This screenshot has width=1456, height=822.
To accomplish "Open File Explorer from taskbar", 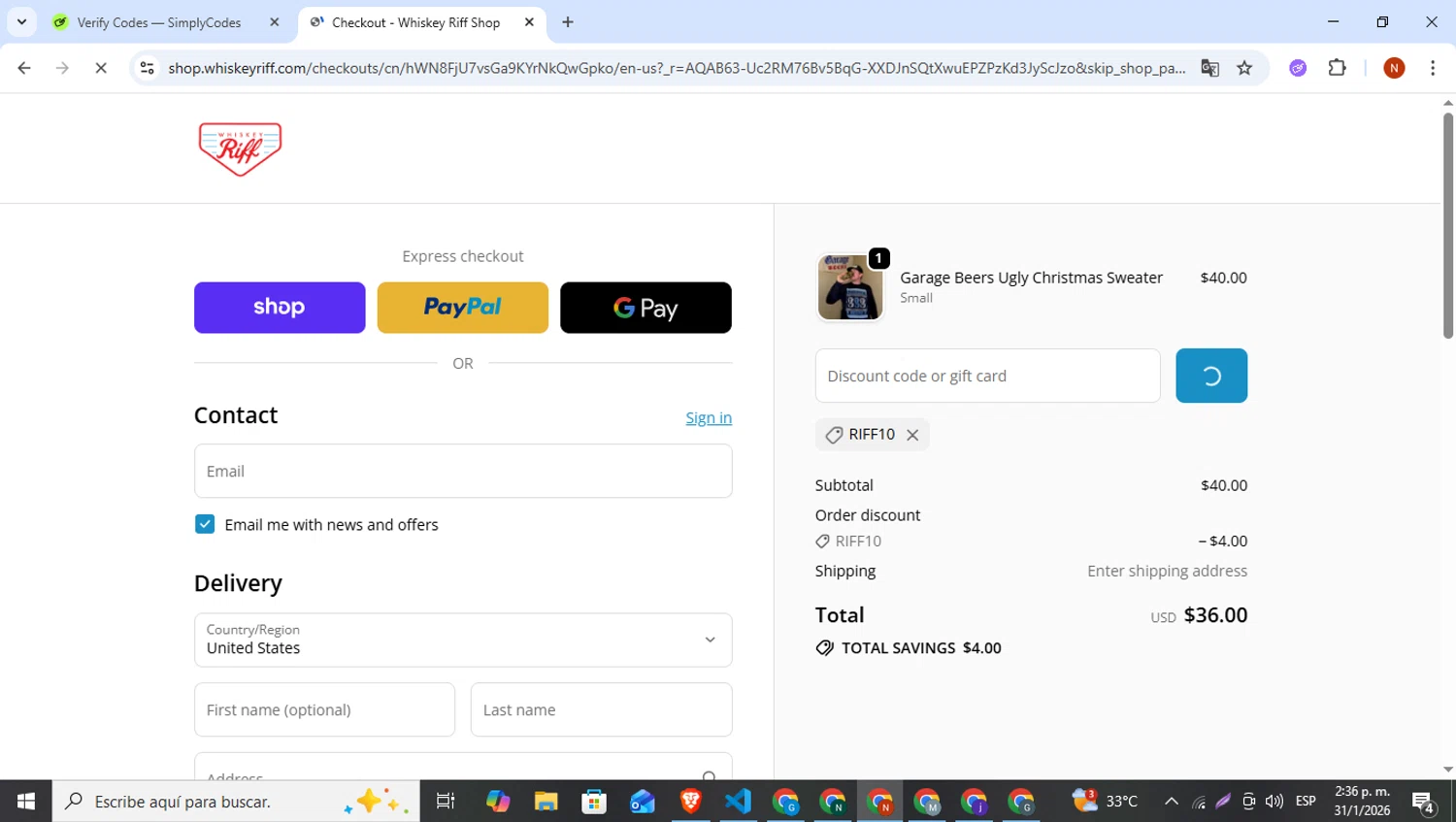I will click(546, 802).
